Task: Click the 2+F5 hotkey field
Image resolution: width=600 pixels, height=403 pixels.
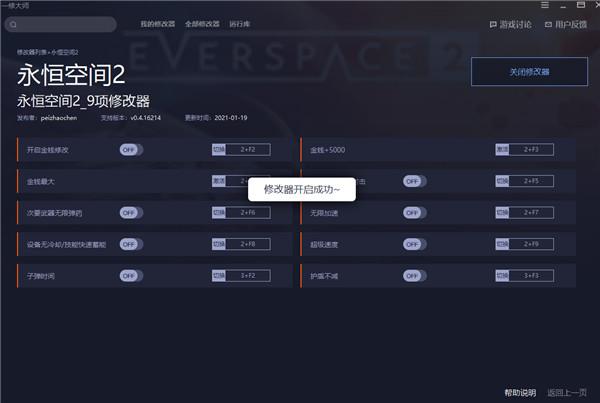Action: (531, 181)
